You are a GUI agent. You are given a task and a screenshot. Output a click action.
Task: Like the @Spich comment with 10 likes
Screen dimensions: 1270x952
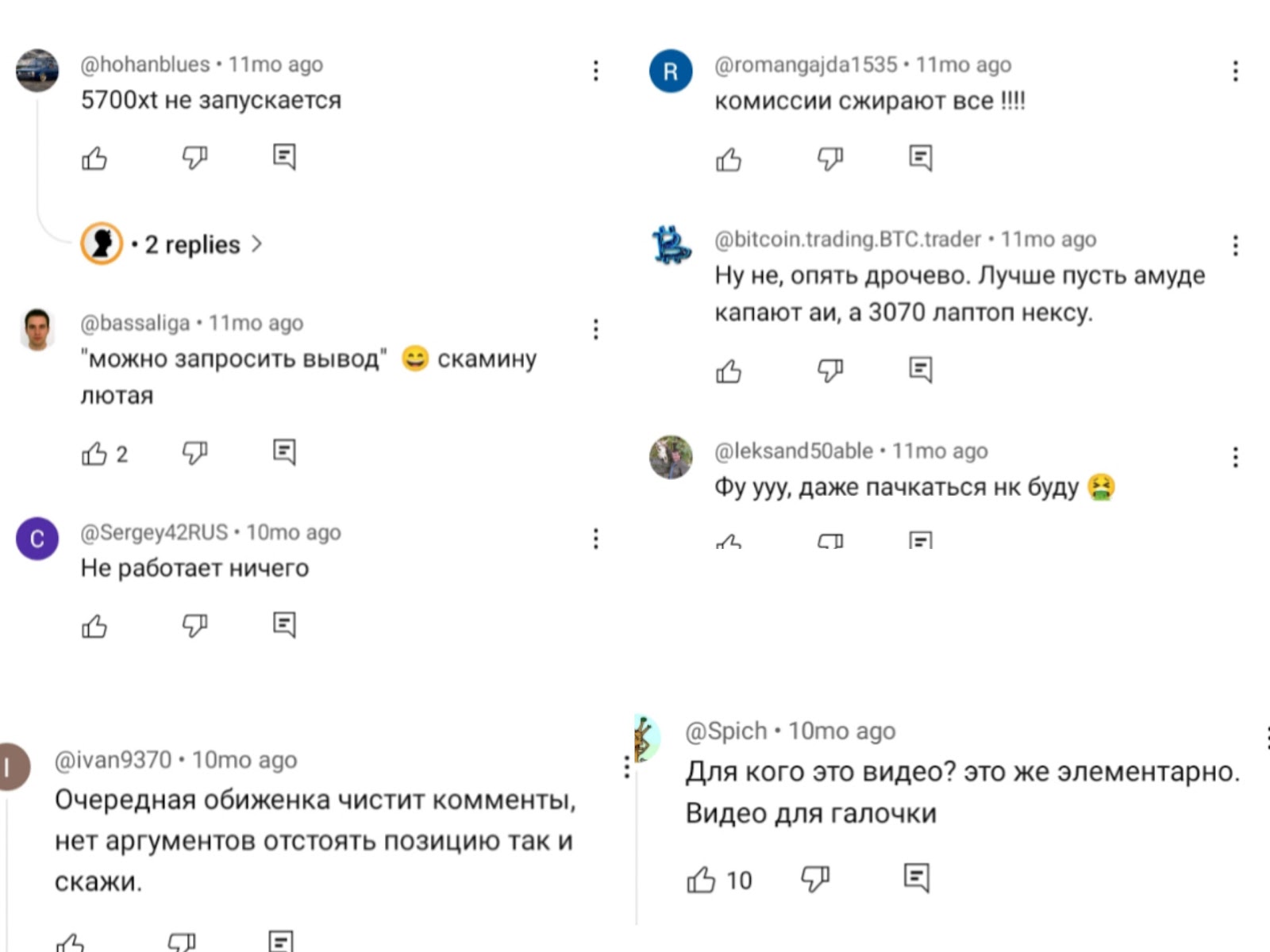pyautogui.click(x=701, y=879)
